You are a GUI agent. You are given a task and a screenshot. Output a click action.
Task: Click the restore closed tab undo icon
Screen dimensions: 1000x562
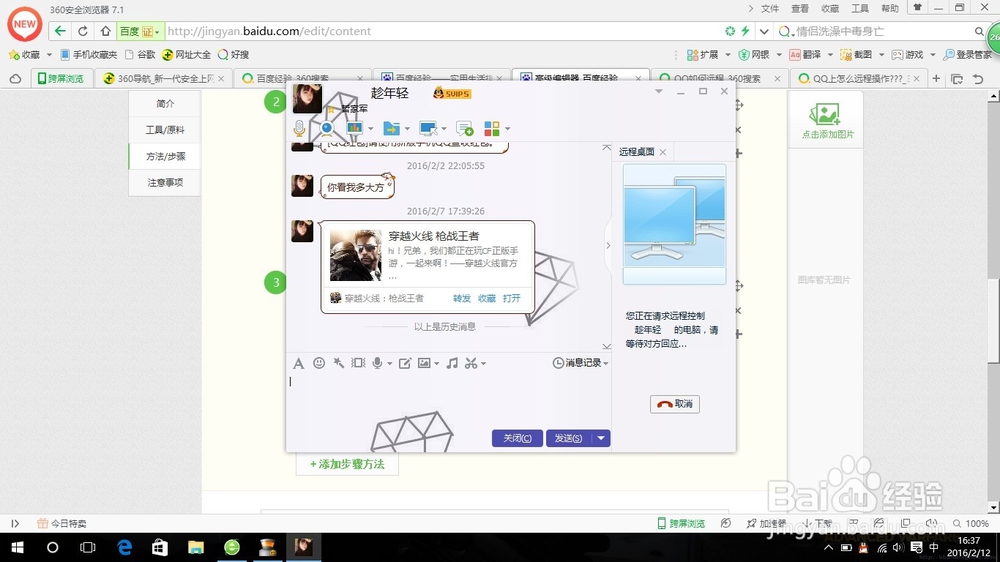[x=978, y=78]
